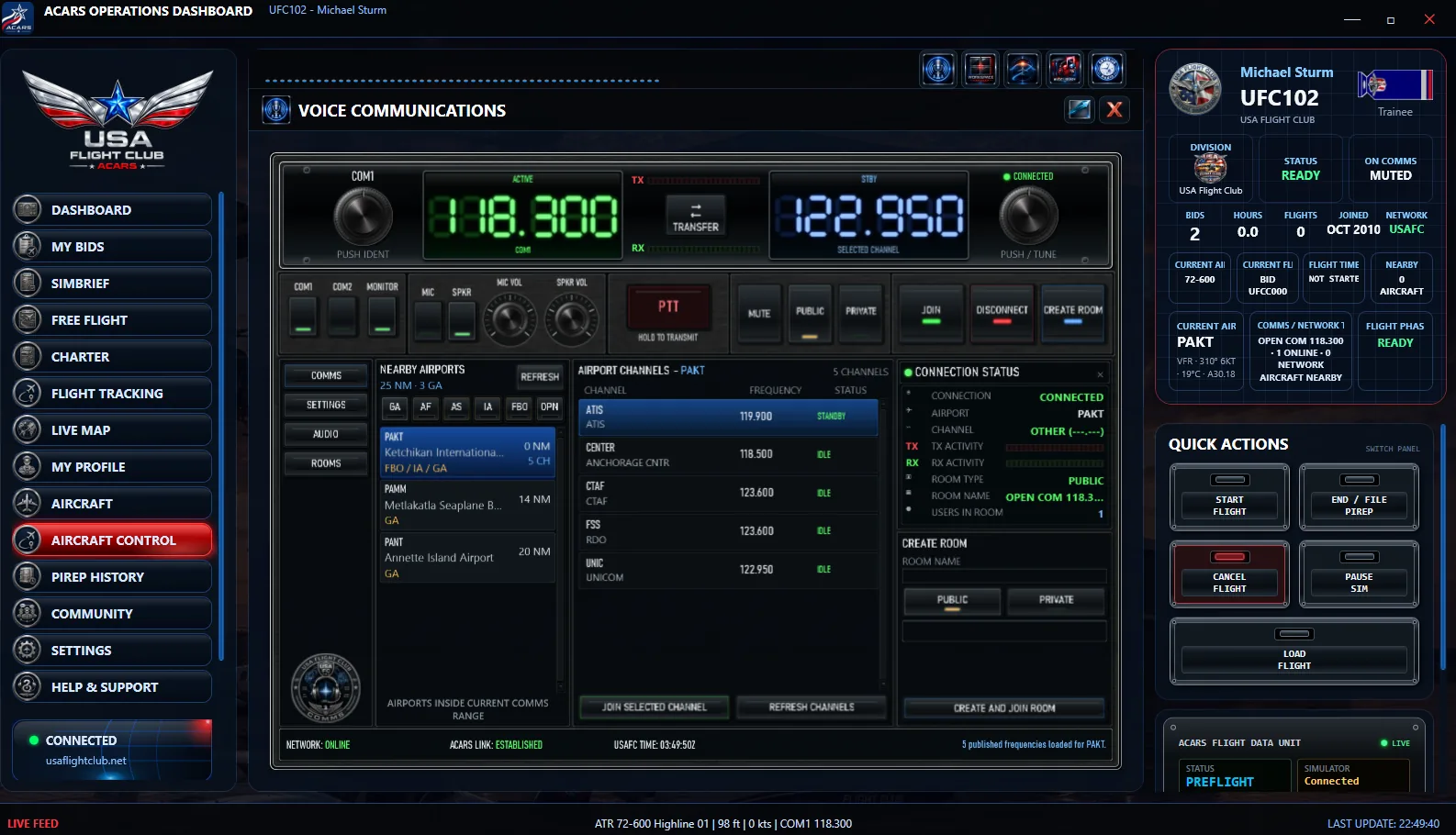Click the PIREP History sidebar icon
The height and width of the screenshot is (835, 1456).
point(28,577)
